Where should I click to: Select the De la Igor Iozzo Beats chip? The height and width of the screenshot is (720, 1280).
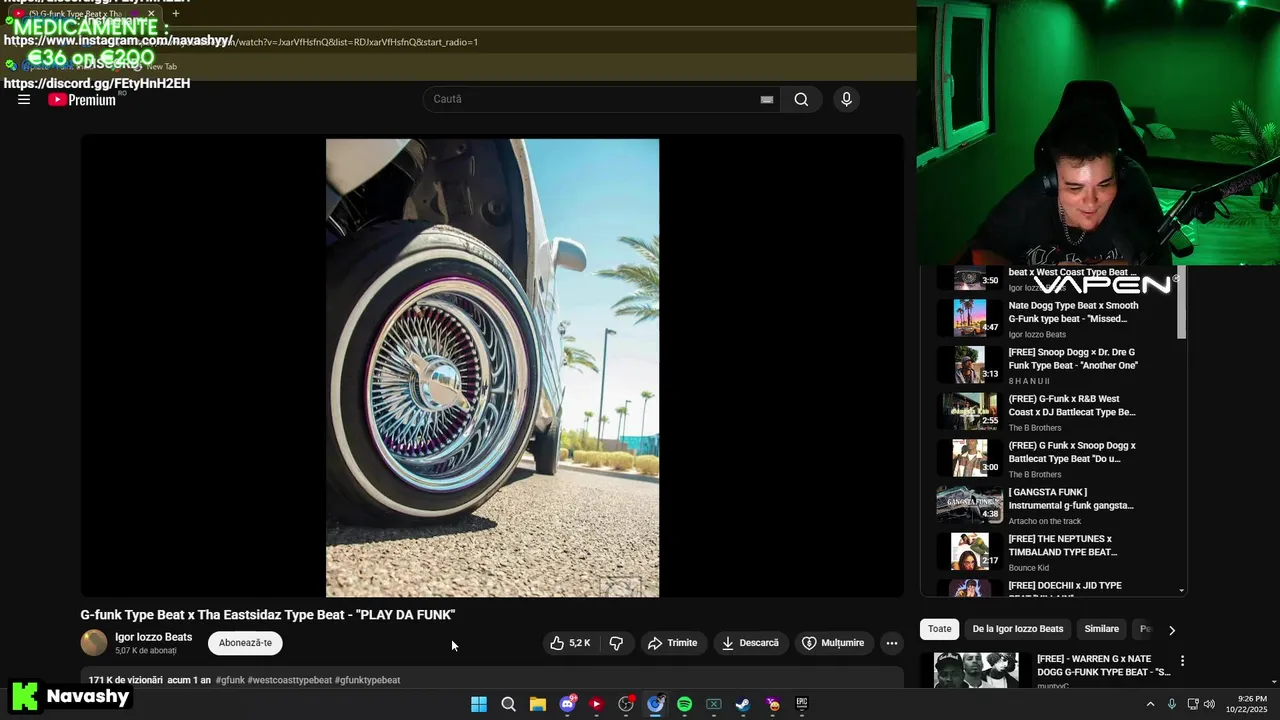pyautogui.click(x=1018, y=629)
